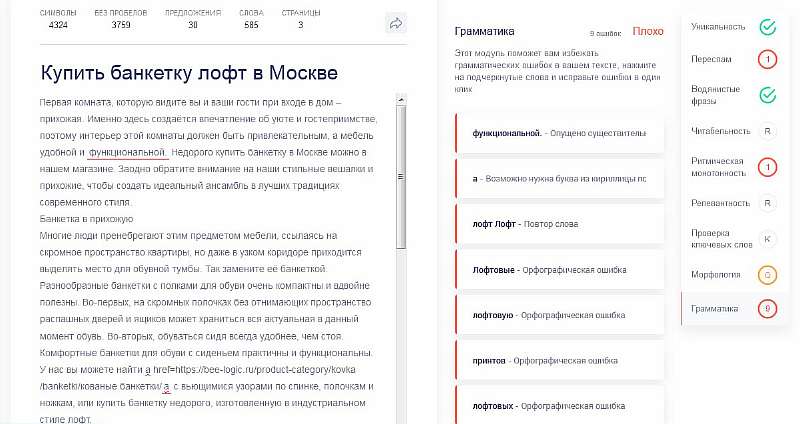Open the 'функциональной.' grammar error card

[560, 133]
